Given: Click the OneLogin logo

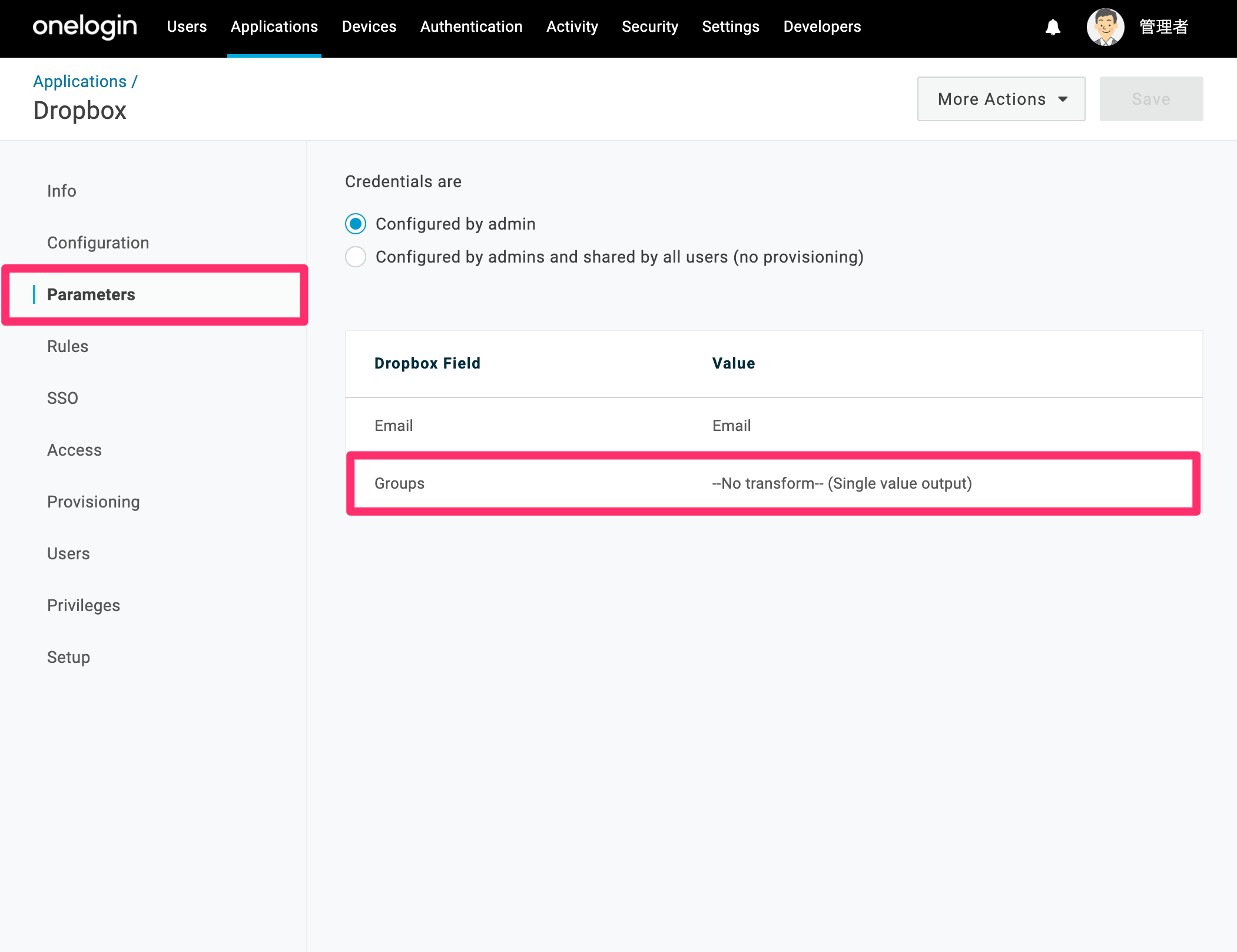Looking at the screenshot, I should tap(85, 27).
